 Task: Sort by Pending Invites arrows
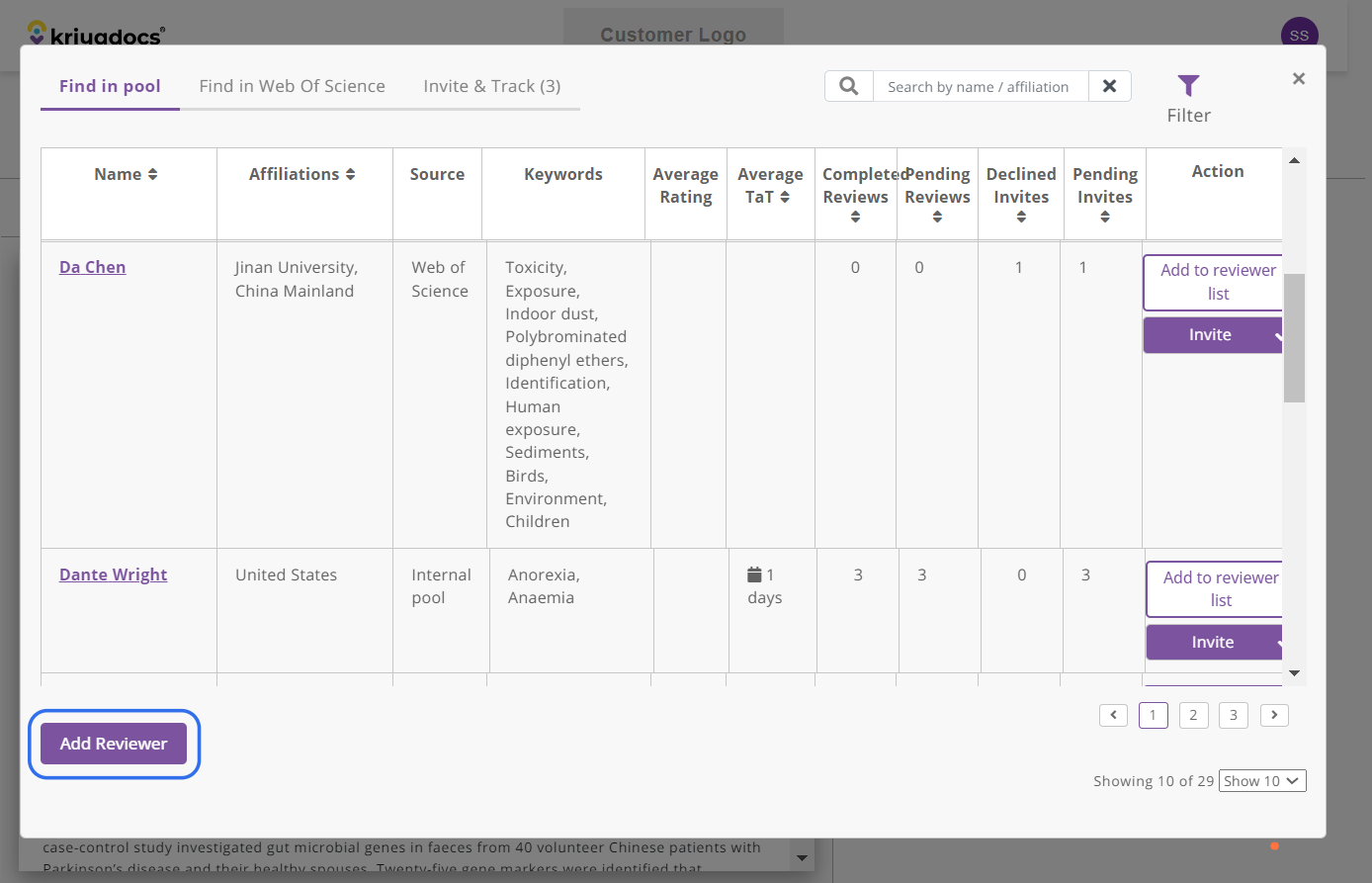pos(1105,218)
